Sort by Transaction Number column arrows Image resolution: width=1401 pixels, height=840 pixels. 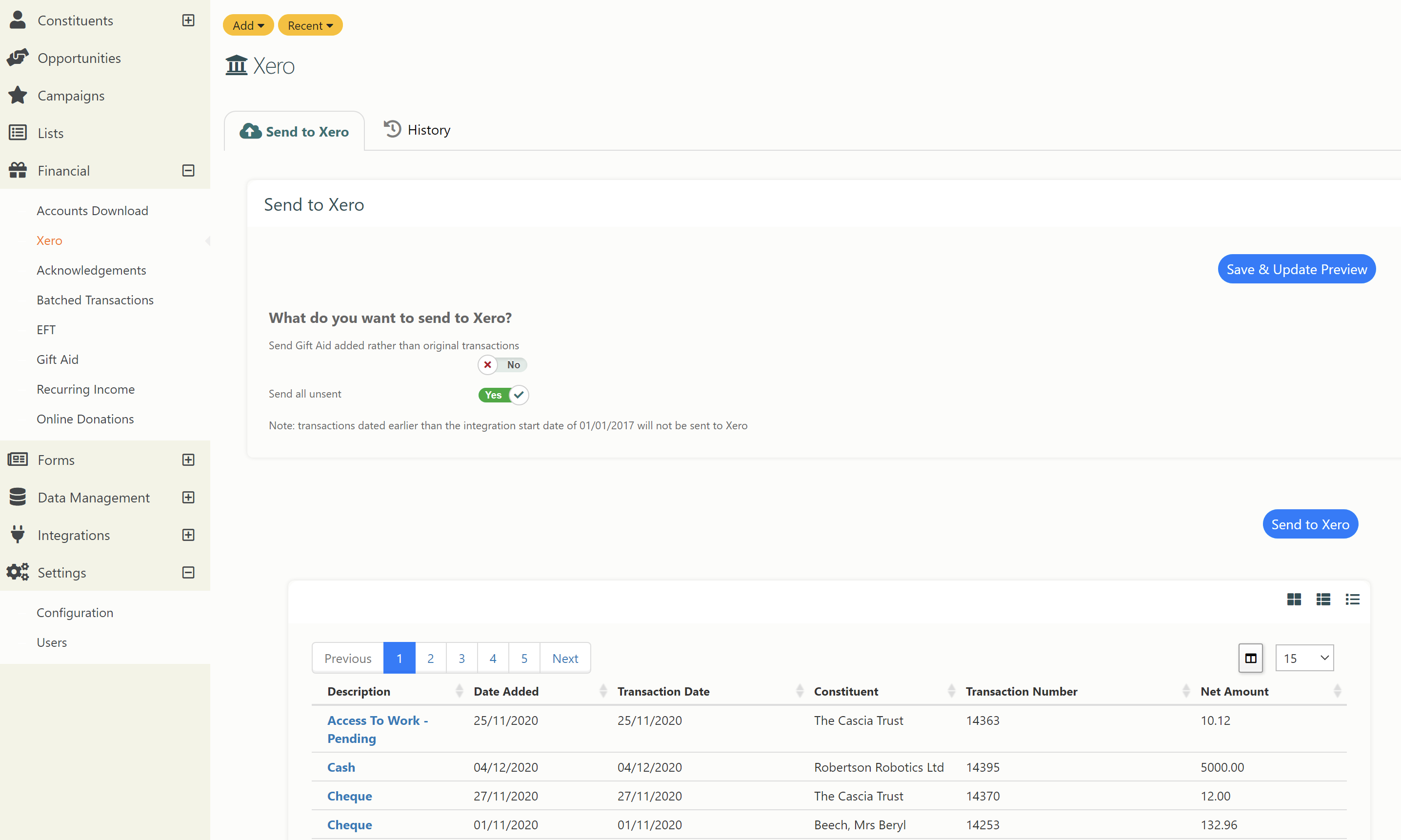(x=1186, y=691)
